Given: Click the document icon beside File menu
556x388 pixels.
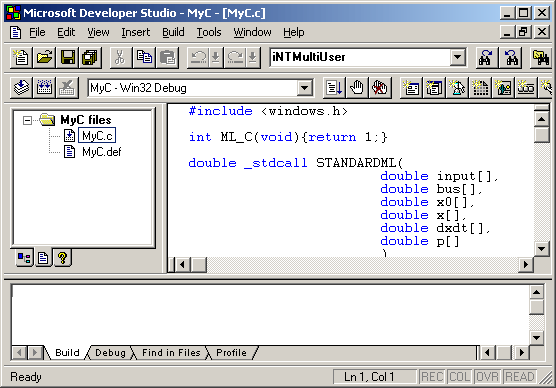Looking at the screenshot, I should 15,32.
